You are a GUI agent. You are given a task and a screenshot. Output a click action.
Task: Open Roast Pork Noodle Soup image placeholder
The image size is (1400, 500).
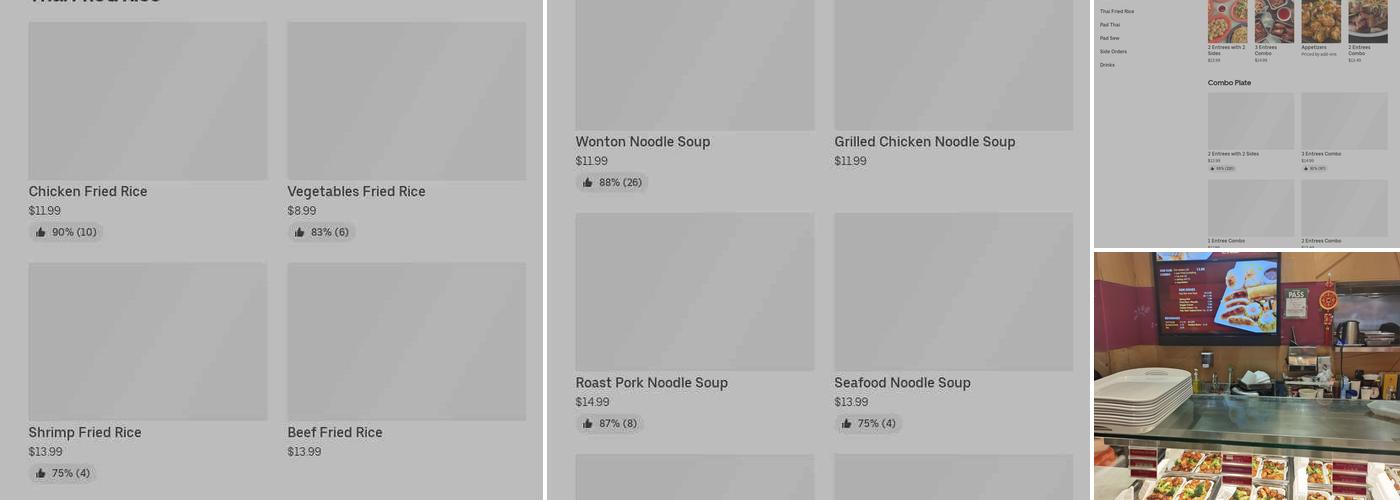pyautogui.click(x=694, y=291)
